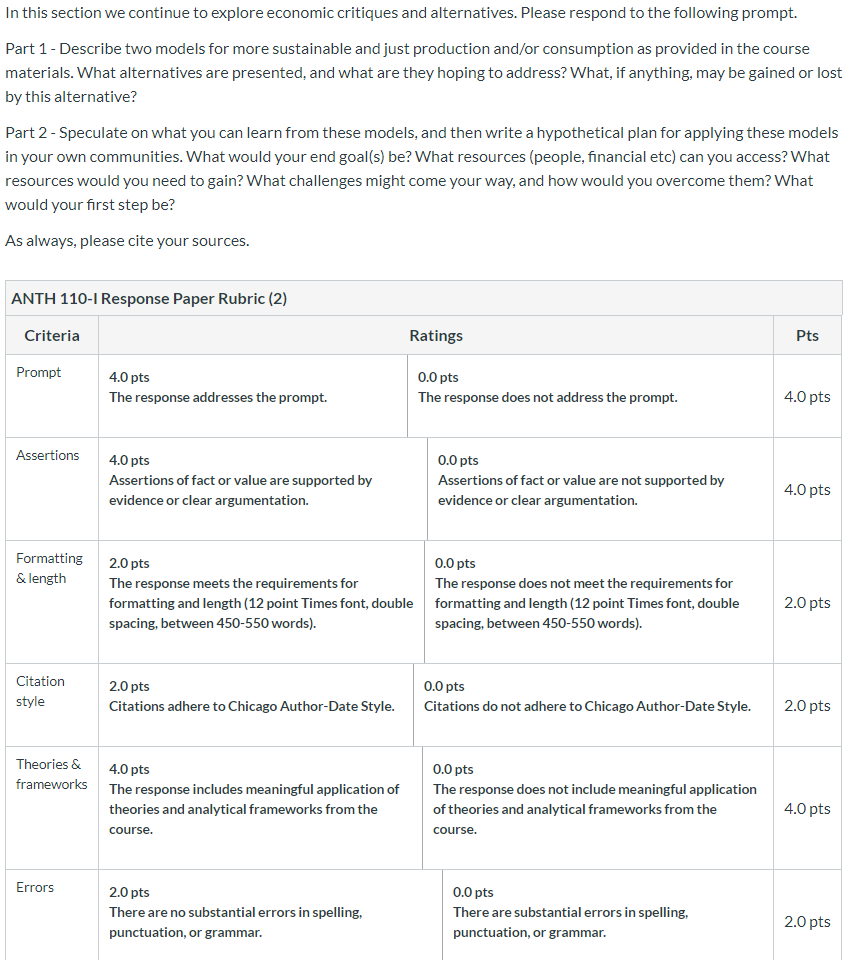Choose 4.0 pts meaningful application of theories
This screenshot has height=960, width=845.
tap(260, 808)
